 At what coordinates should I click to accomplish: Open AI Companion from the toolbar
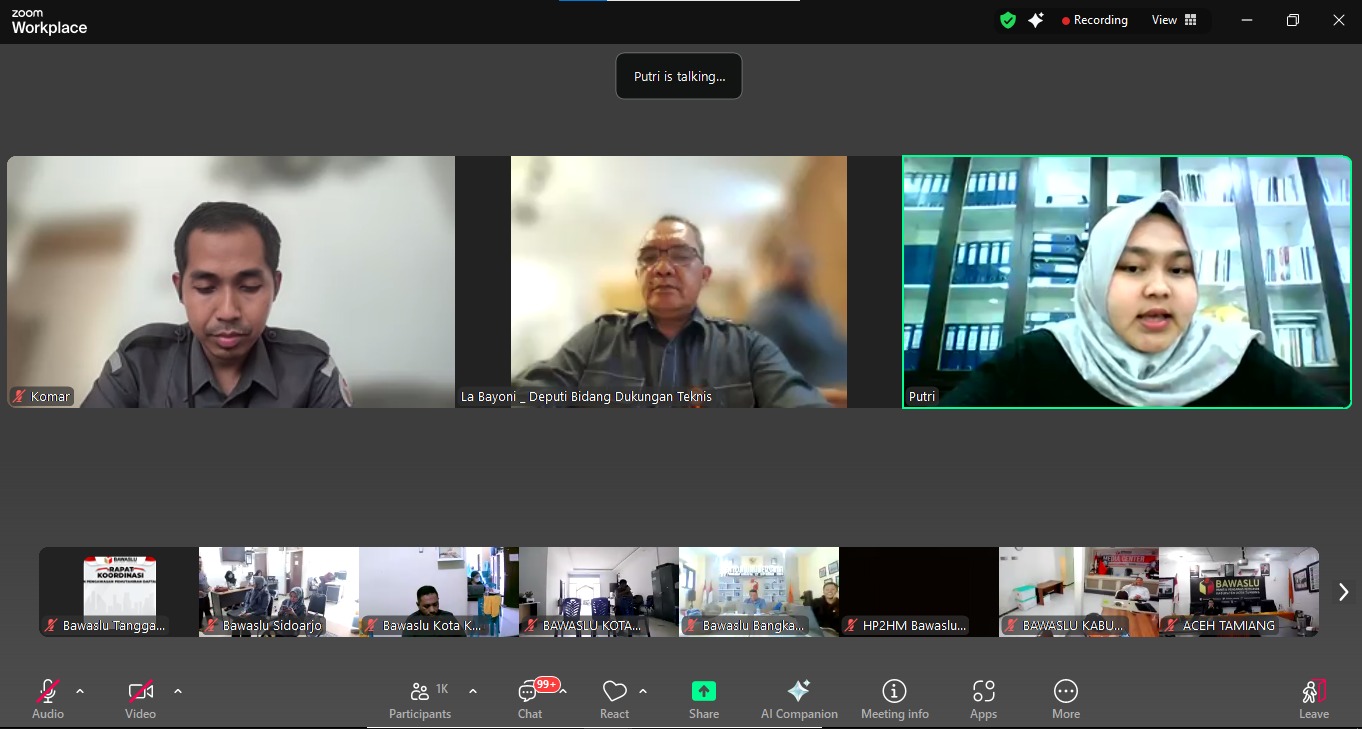799,699
